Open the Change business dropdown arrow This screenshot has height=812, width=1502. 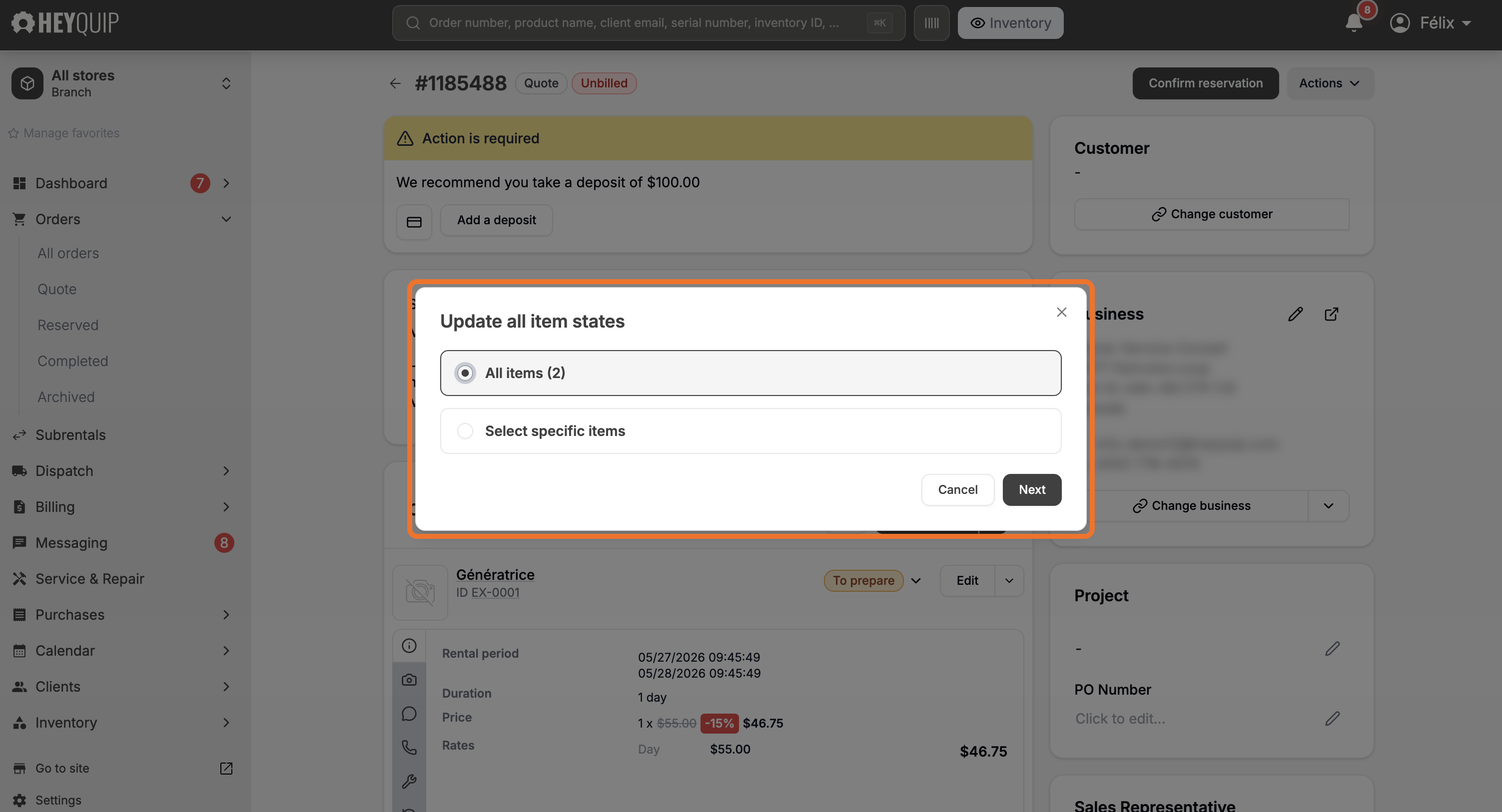pos(1328,506)
